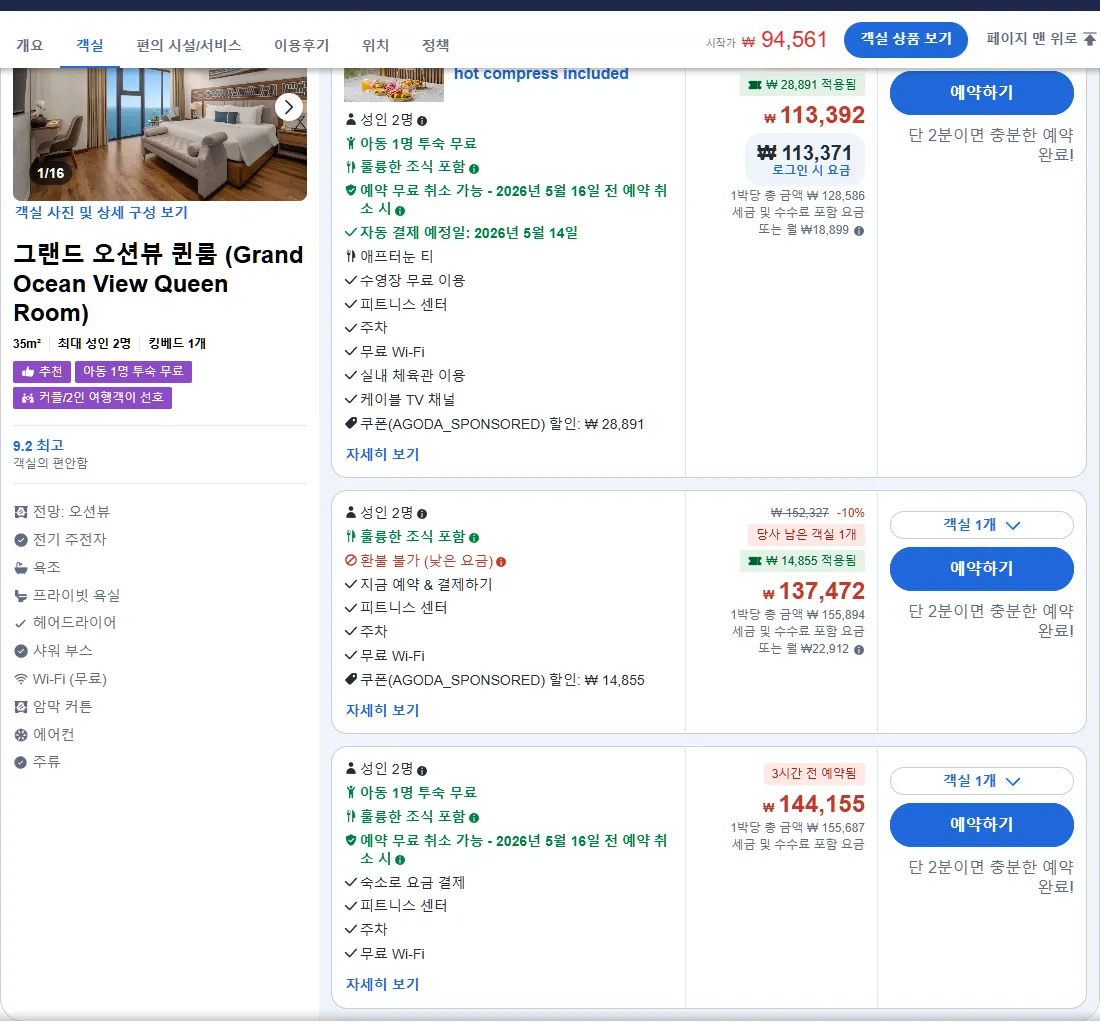Image resolution: width=1100 pixels, height=1022 pixels.
Task: Click the 커플/2인 여행객이 선호 badge
Action: pos(93,398)
